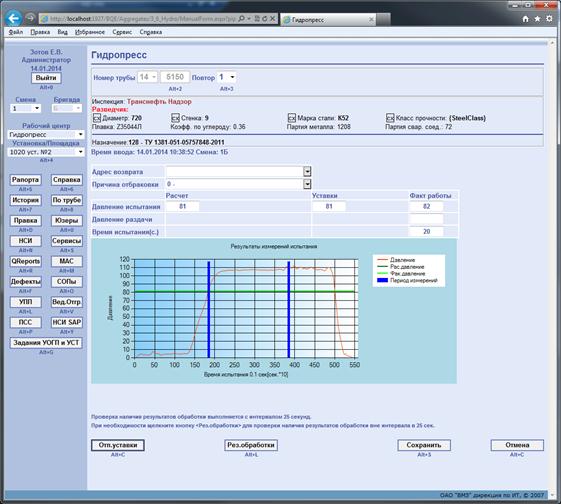Open the sidebar Справка button
Image resolution: width=561 pixels, height=504 pixels.
(67, 180)
